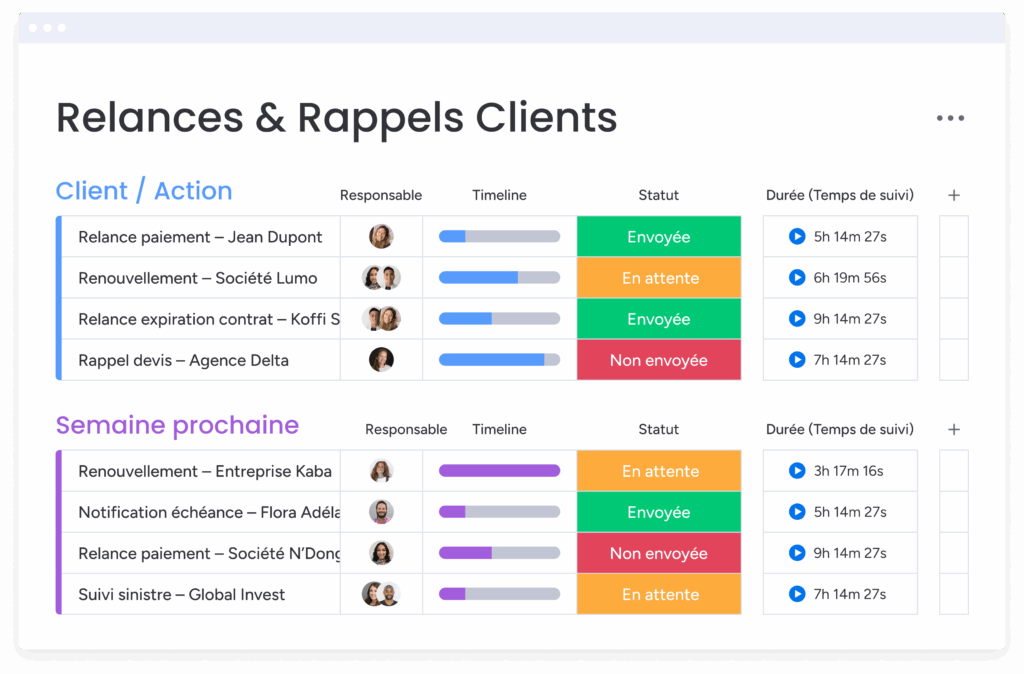Image resolution: width=1024 pixels, height=674 pixels.
Task: Open the responsible avatar for Jean Dupont row
Action: click(381, 236)
